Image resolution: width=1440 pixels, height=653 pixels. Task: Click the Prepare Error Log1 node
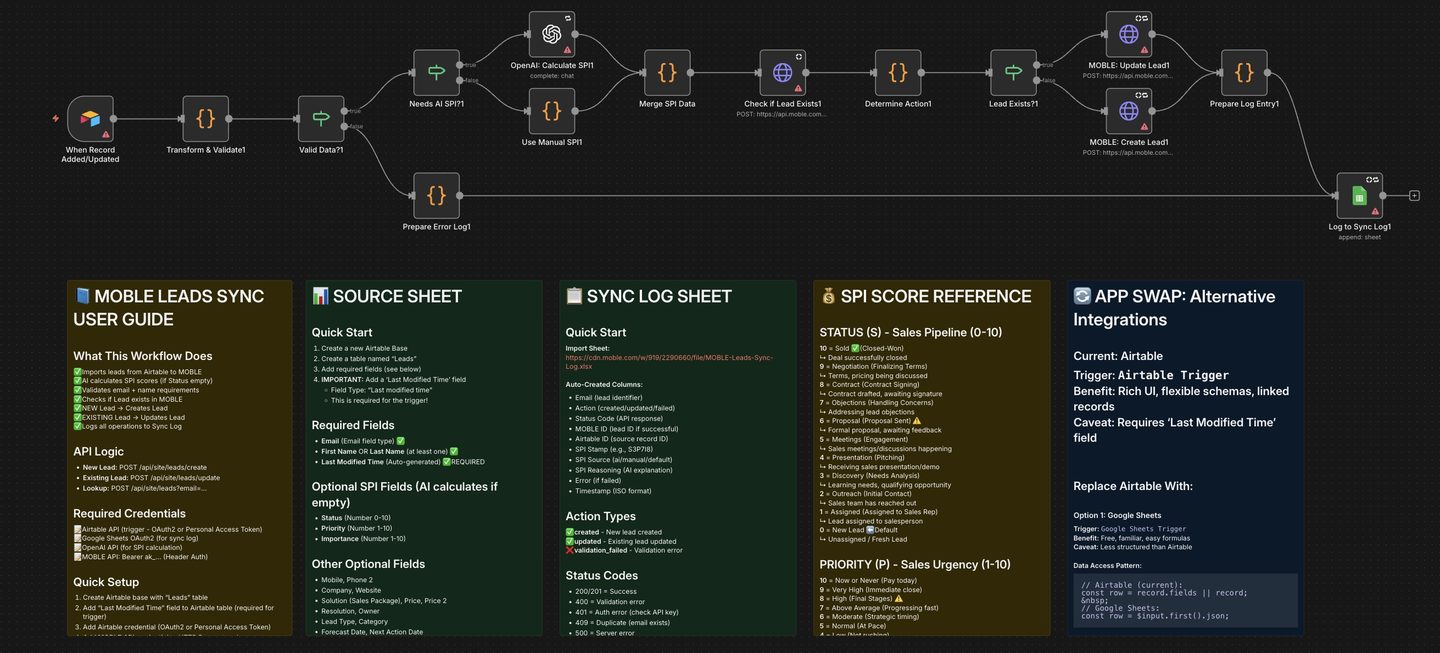click(436, 196)
